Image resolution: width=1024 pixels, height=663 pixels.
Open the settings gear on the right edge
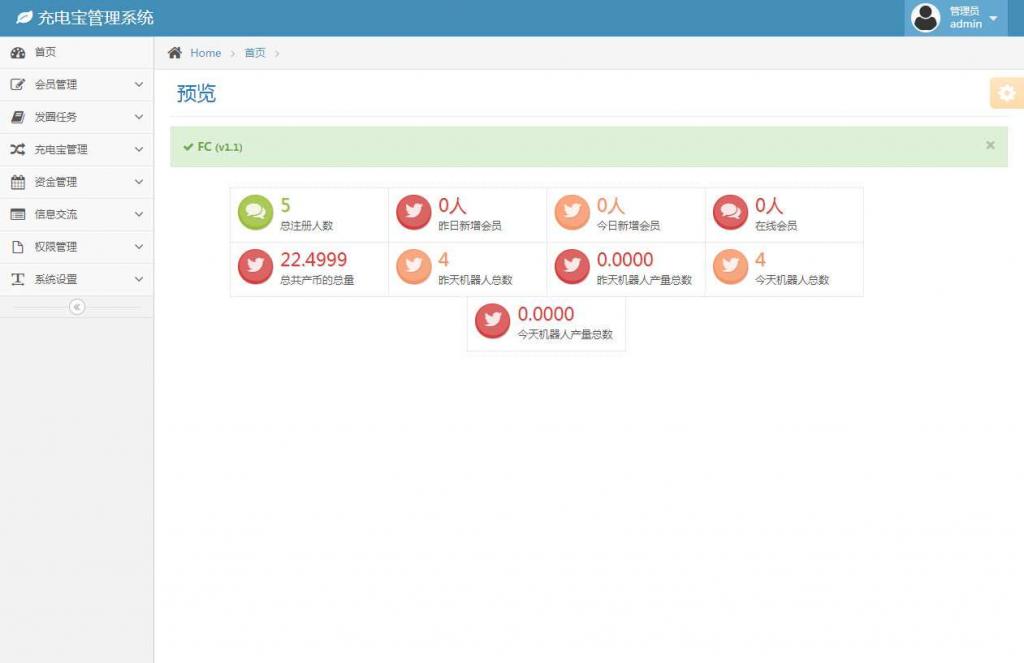pos(1006,93)
